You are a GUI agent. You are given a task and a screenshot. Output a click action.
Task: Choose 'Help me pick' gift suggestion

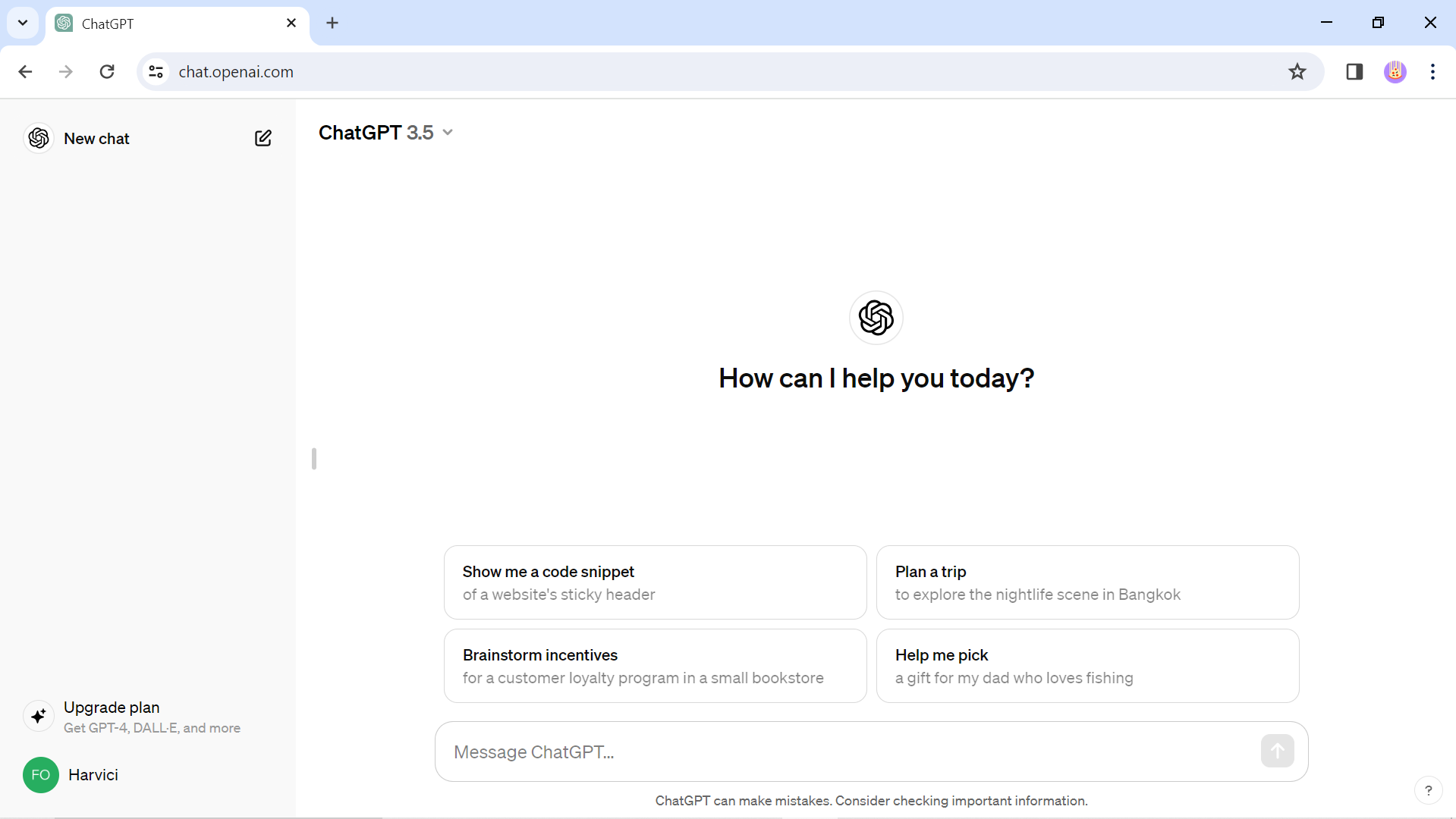1087,666
